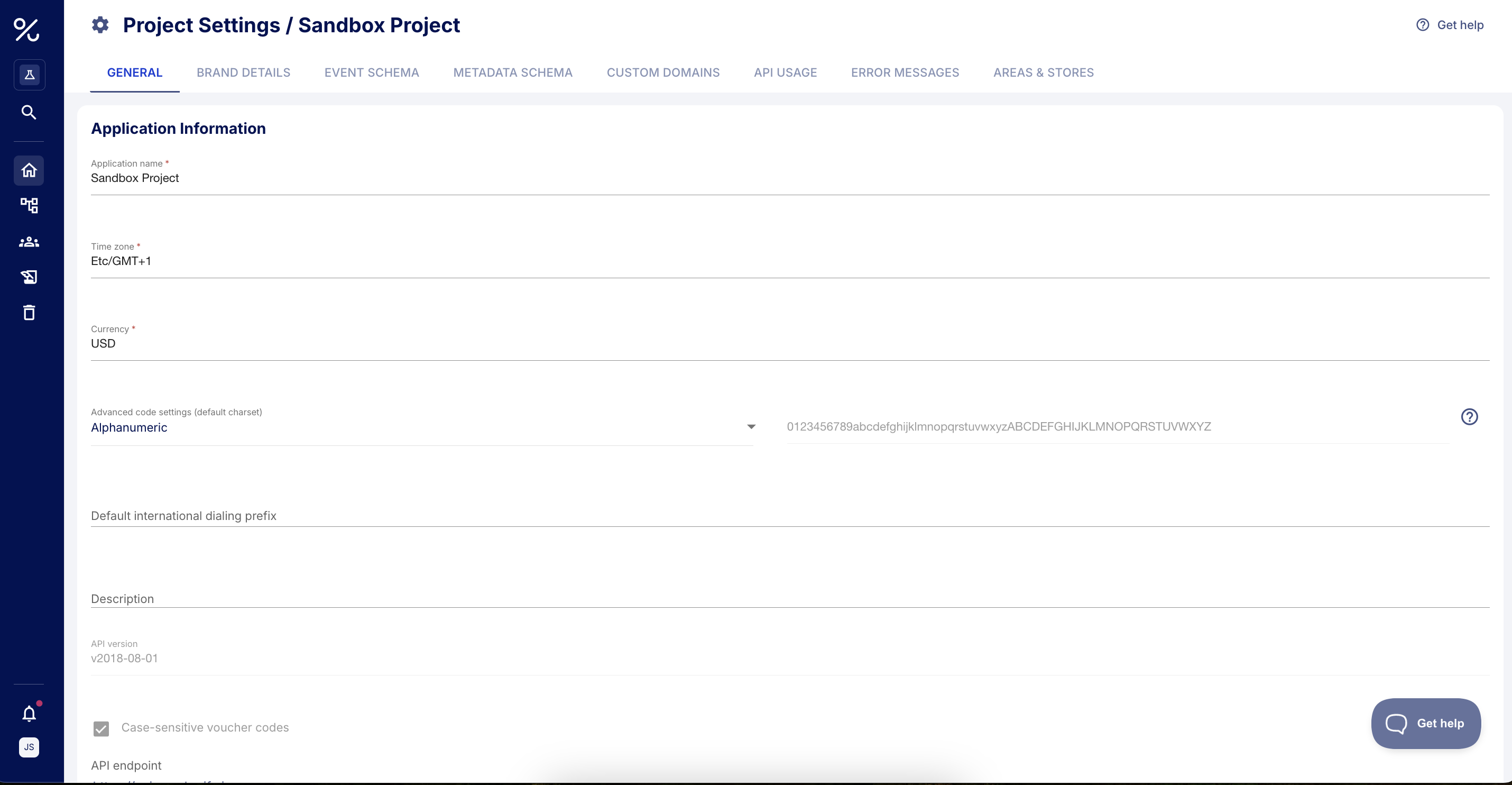Click the settings gear next to Project Settings
Viewport: 1512px width, 785px height.
pyautogui.click(x=100, y=25)
